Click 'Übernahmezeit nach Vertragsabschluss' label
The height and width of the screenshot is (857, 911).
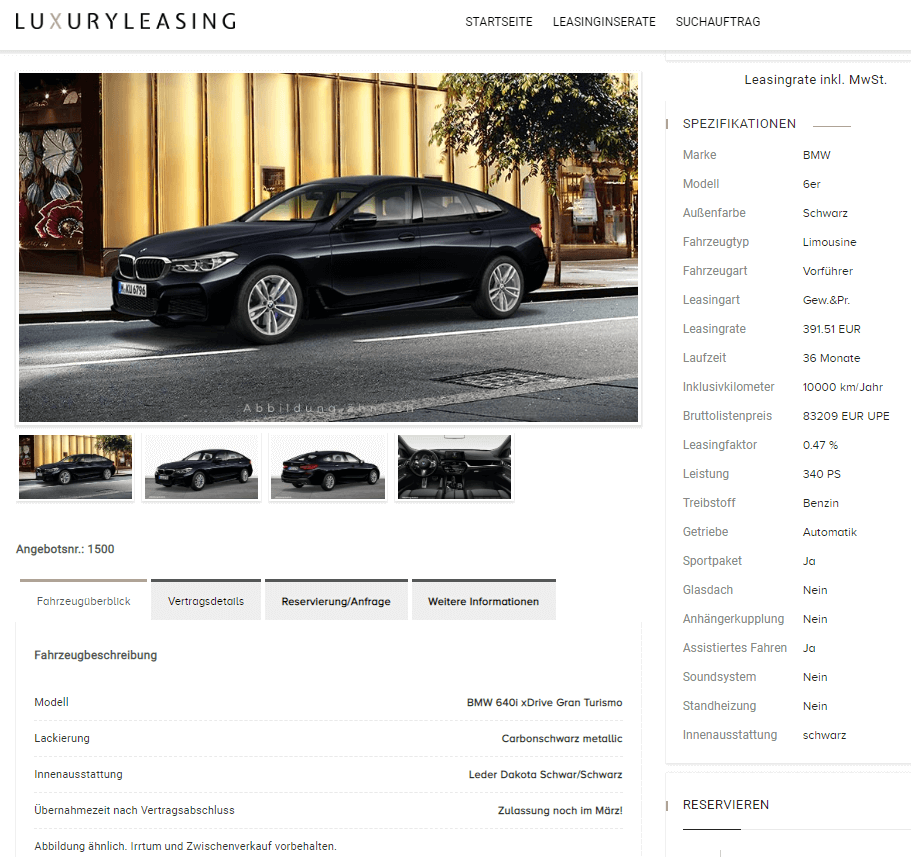click(134, 810)
